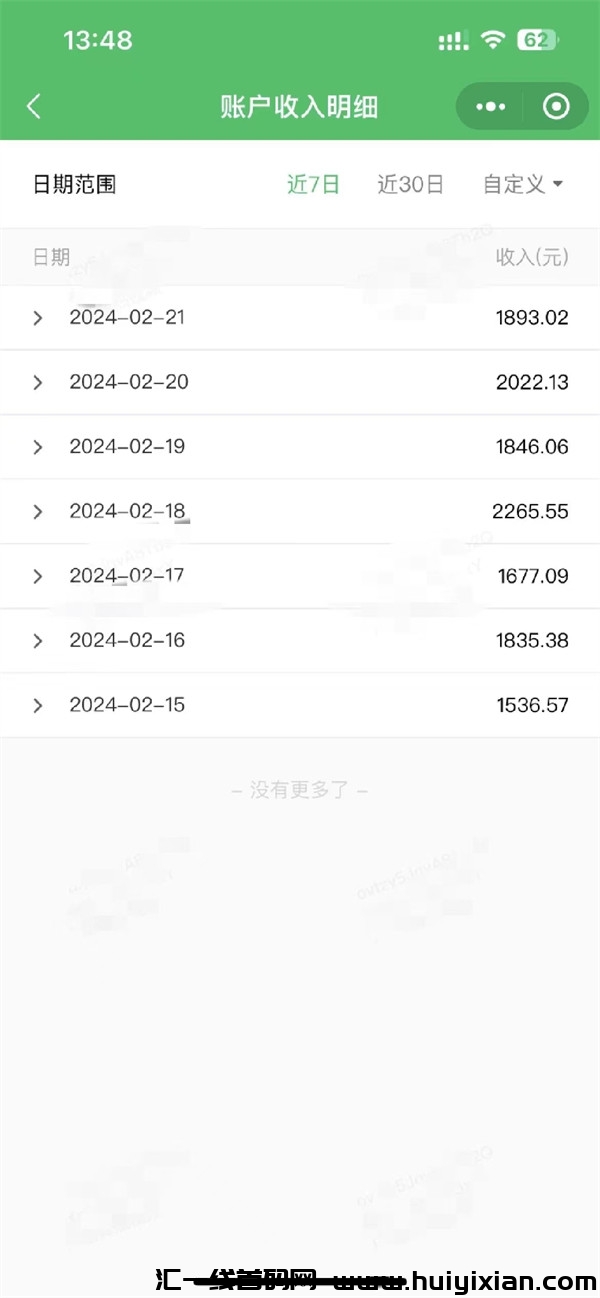Tap the Wi-Fi status icon
600x1298 pixels.
click(492, 40)
